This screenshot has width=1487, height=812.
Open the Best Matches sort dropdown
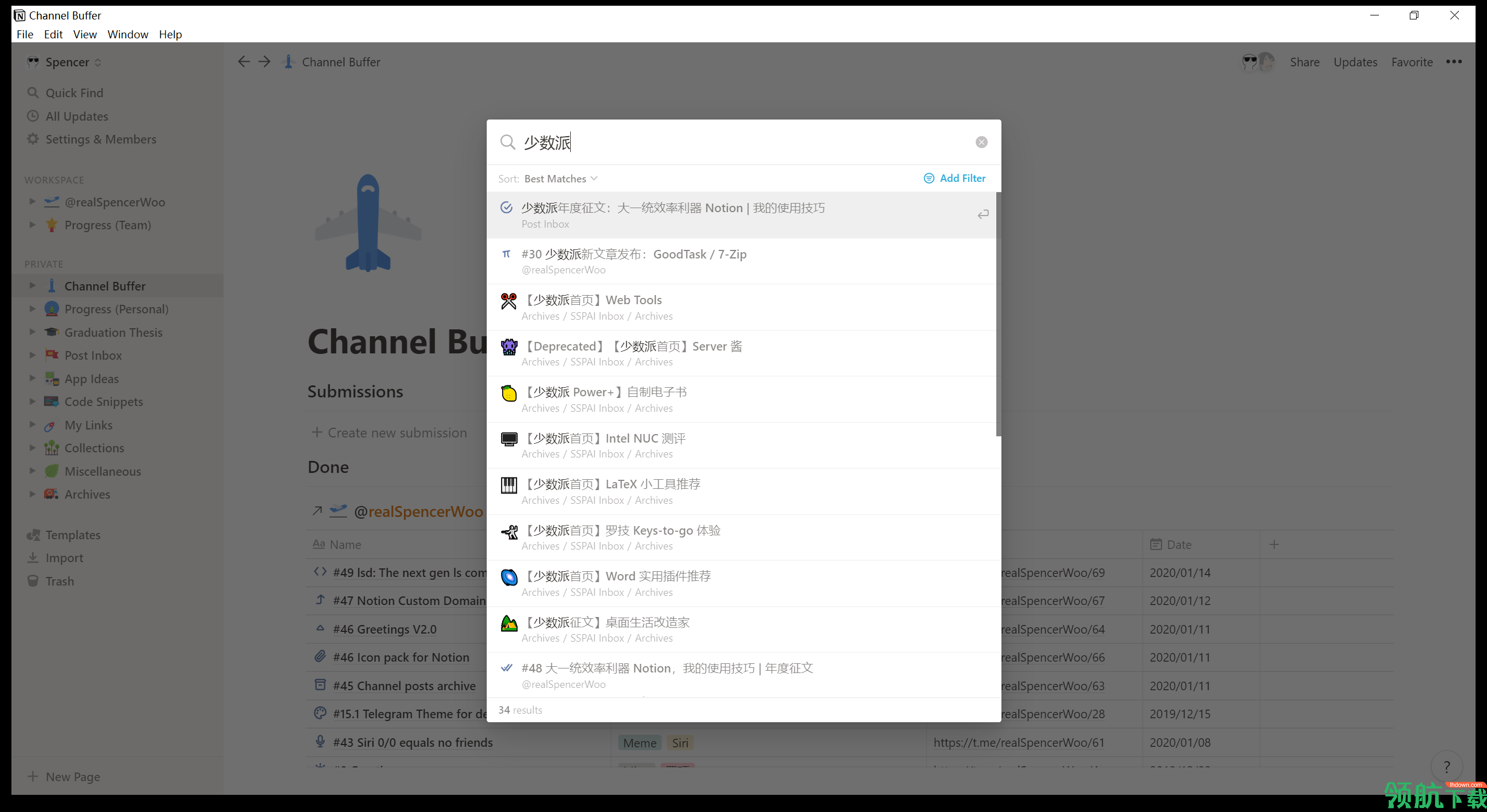click(560, 179)
